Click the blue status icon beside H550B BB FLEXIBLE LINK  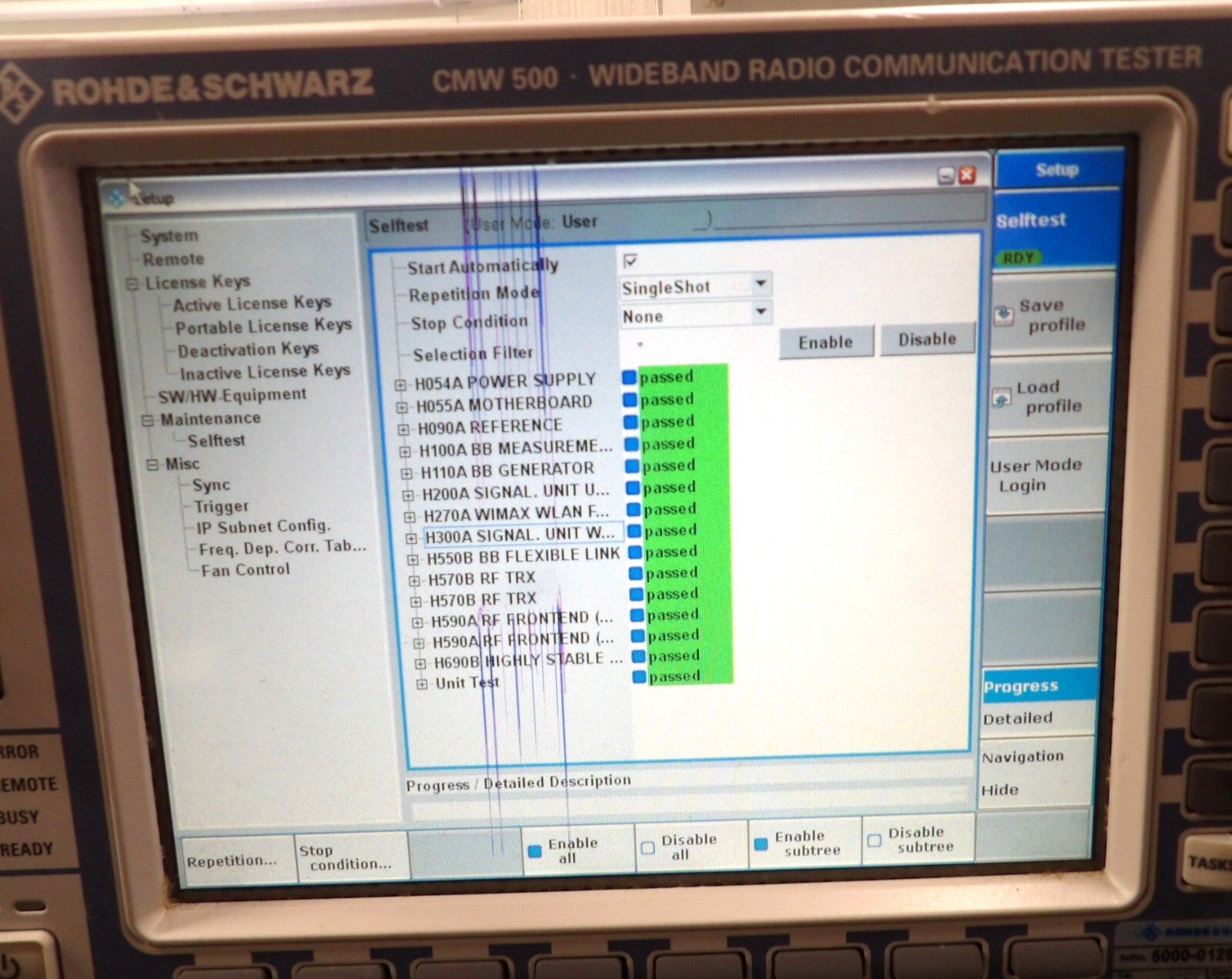635,552
